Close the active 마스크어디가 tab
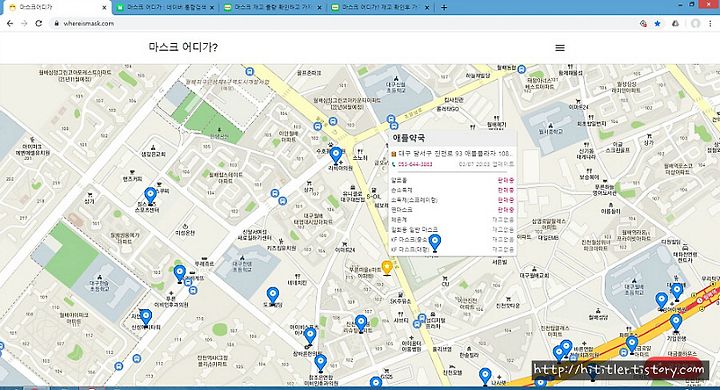 point(104,7)
